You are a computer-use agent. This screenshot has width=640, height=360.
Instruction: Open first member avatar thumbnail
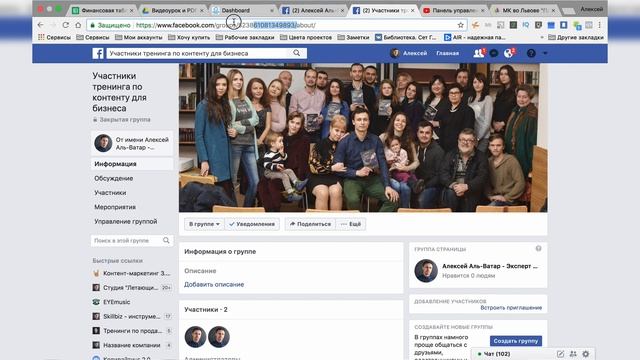pyautogui.click(x=196, y=336)
